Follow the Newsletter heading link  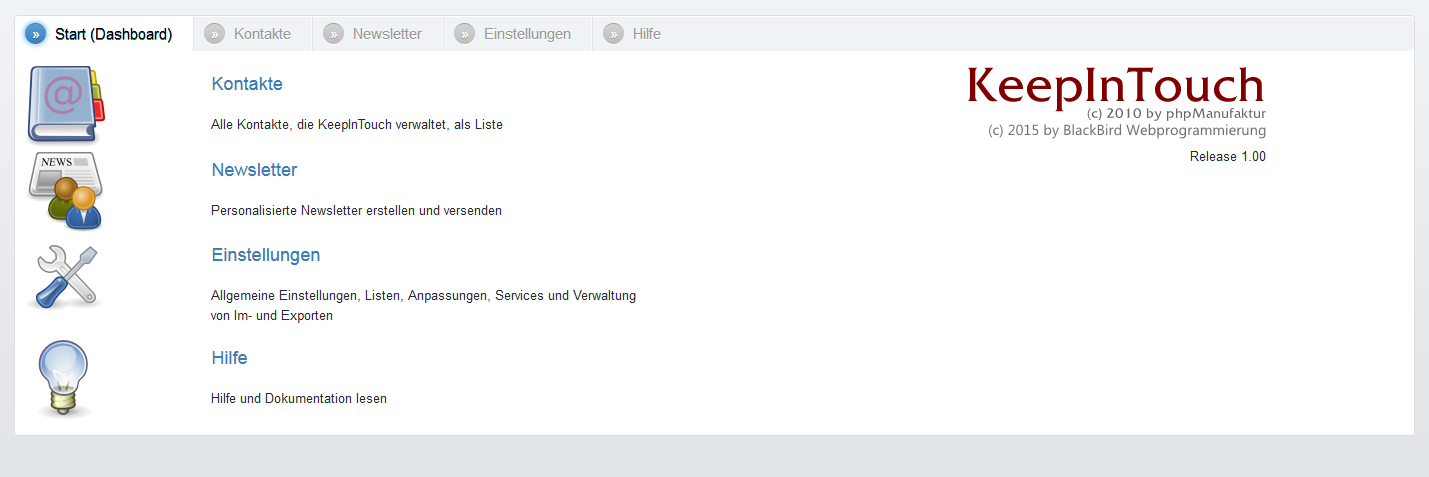coord(254,170)
